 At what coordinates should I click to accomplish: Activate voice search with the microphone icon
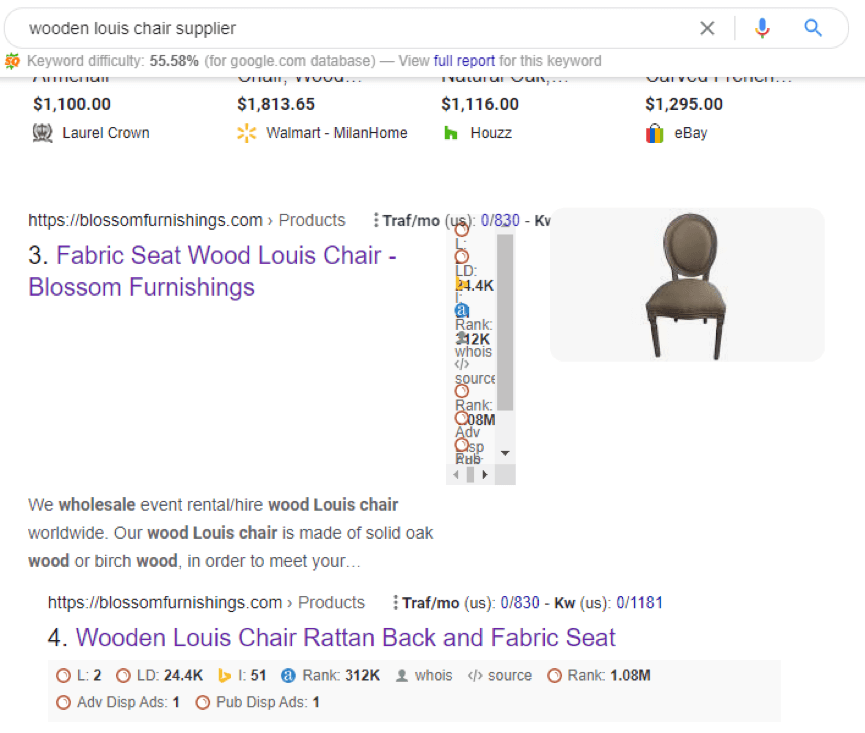(x=762, y=28)
